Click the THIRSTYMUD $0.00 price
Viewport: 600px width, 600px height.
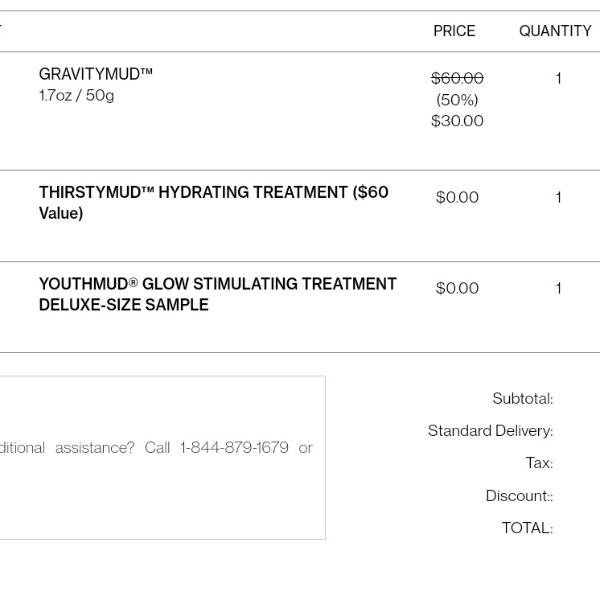pos(457,197)
